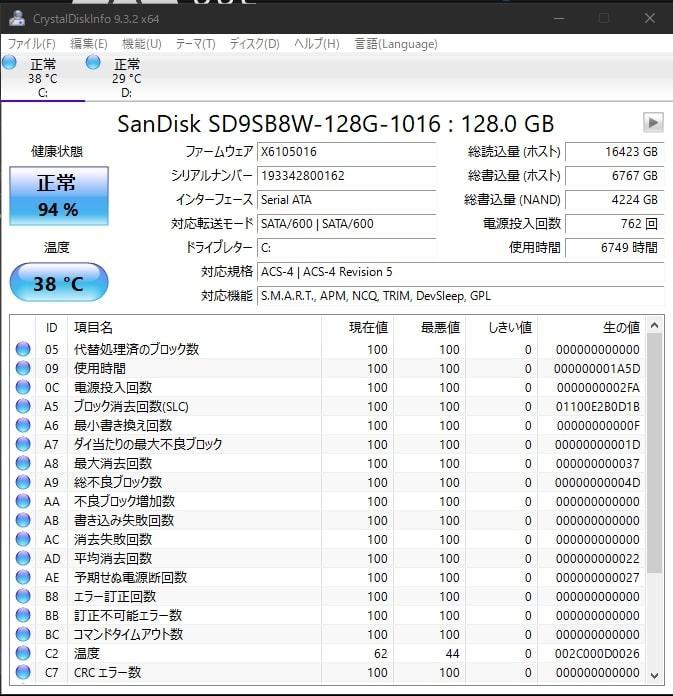The image size is (673, 696).
Task: Open the ディスク(D) menu
Action: [254, 44]
